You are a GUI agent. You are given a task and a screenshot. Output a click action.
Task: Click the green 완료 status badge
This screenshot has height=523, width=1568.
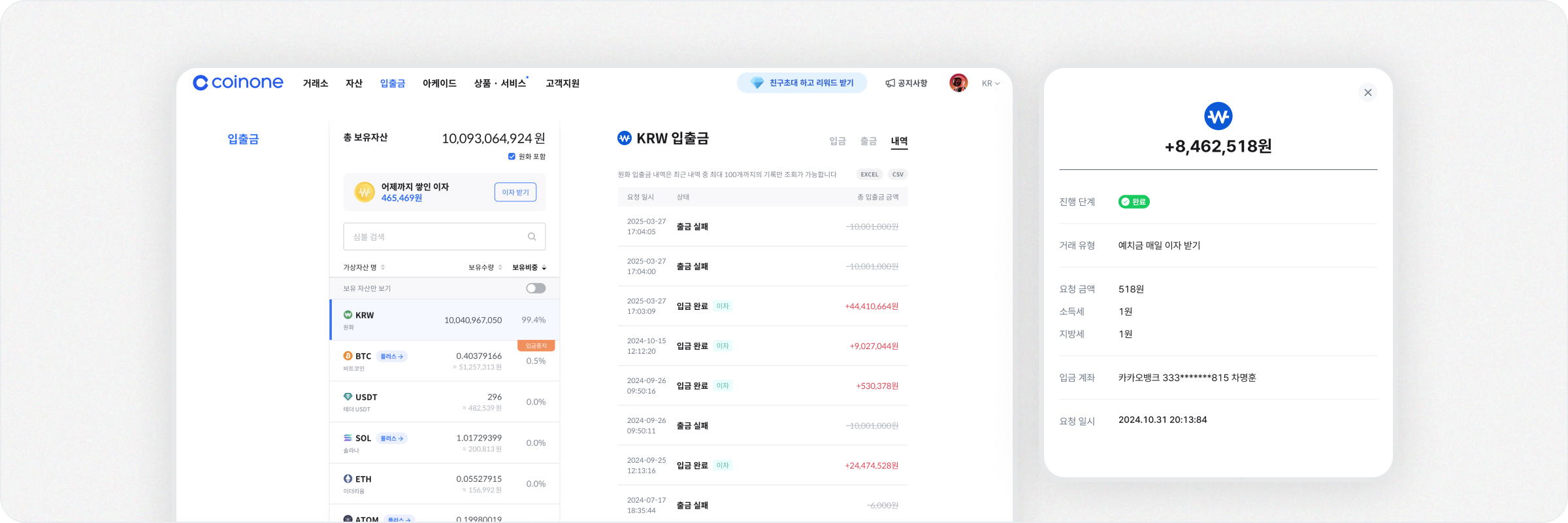tap(1134, 201)
